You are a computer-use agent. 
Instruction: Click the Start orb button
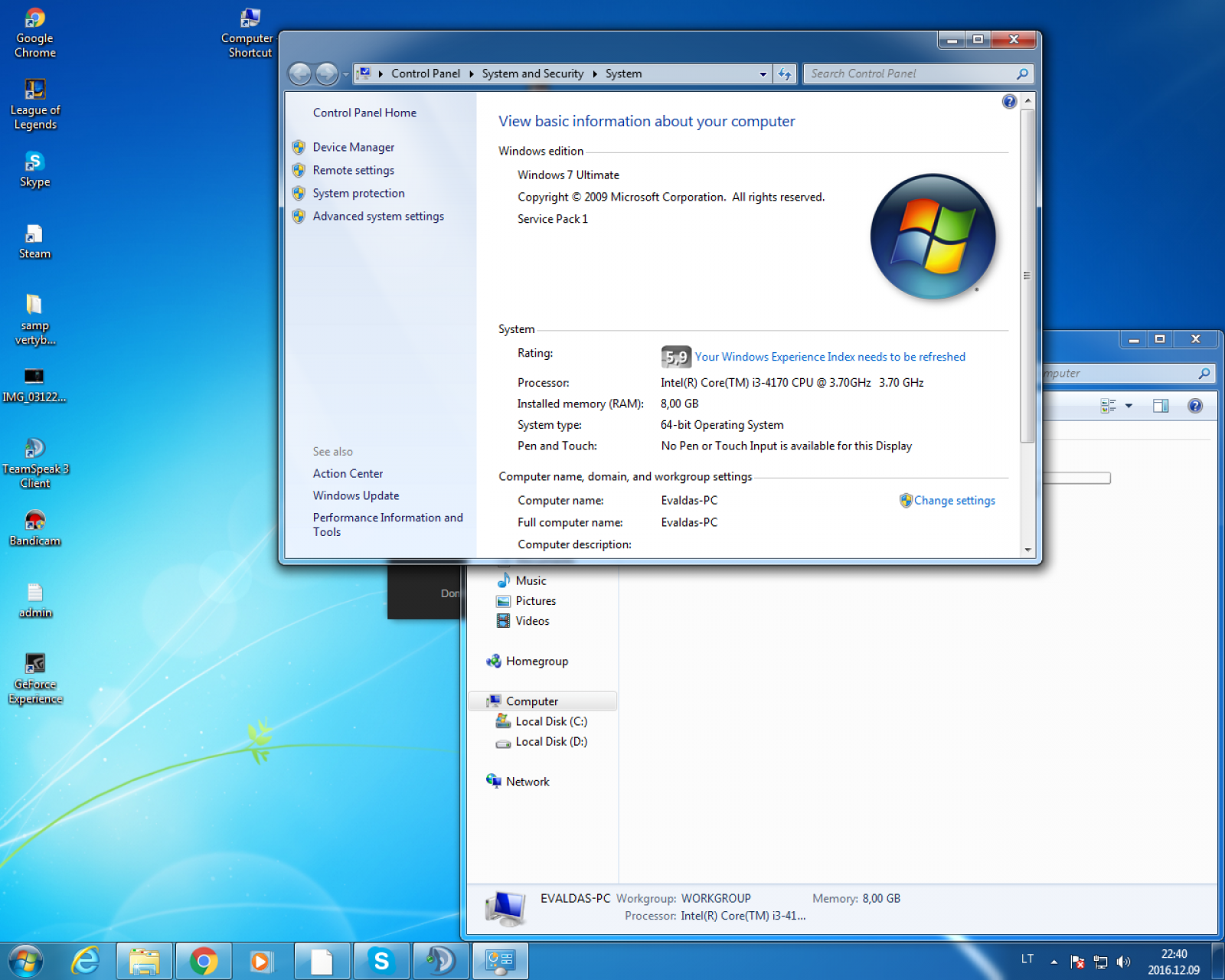tap(25, 961)
